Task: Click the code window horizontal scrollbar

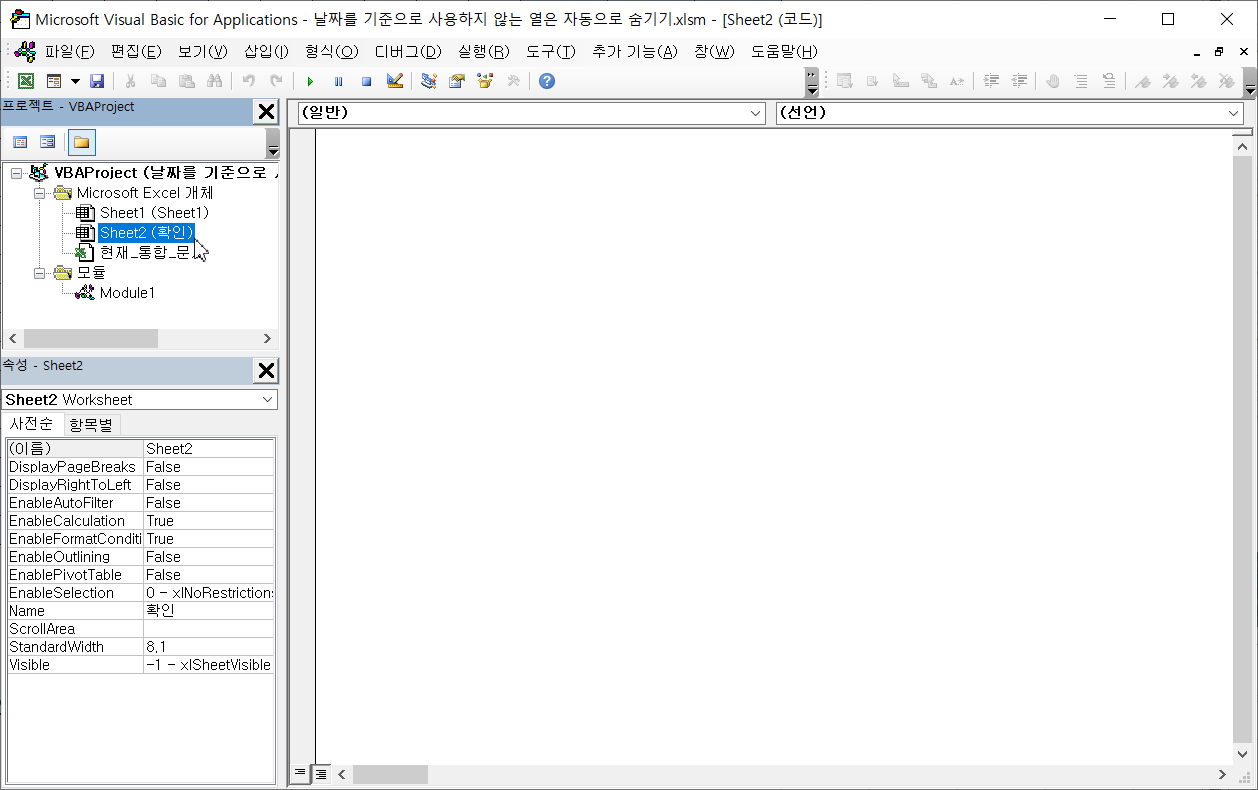Action: (x=782, y=774)
